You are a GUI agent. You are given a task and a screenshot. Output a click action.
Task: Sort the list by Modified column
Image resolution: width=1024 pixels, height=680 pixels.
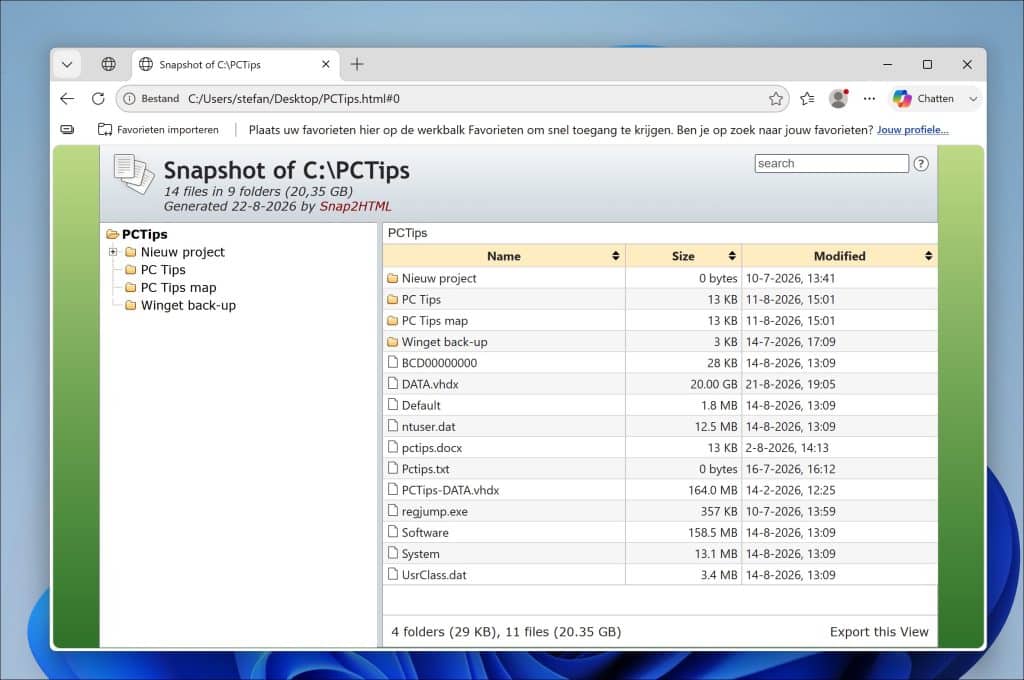(840, 256)
